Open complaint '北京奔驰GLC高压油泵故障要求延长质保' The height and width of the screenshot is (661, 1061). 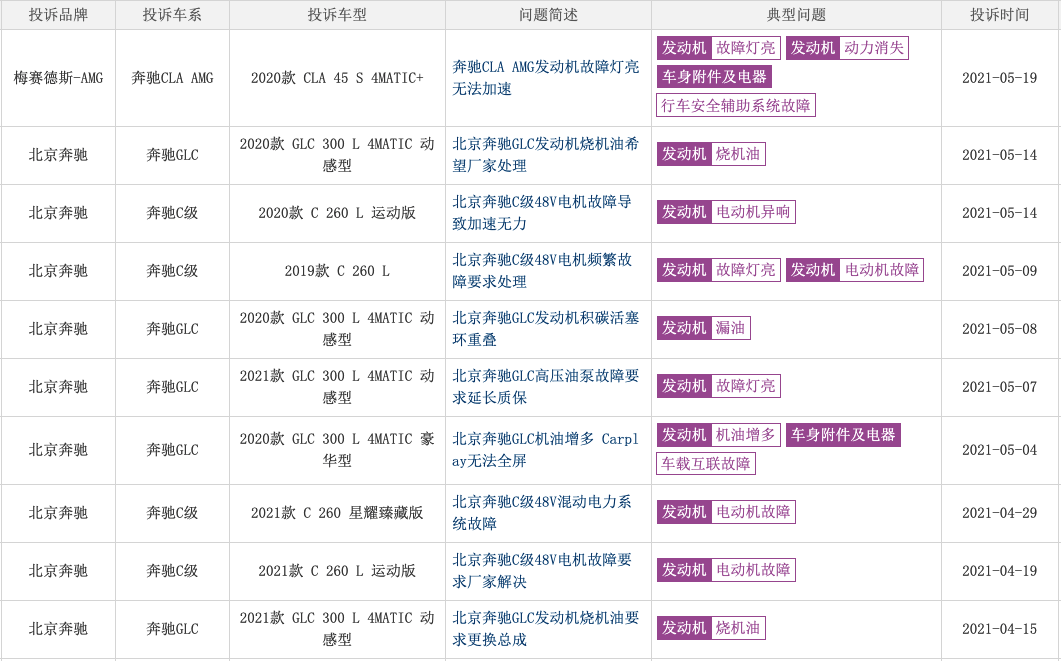[545, 387]
